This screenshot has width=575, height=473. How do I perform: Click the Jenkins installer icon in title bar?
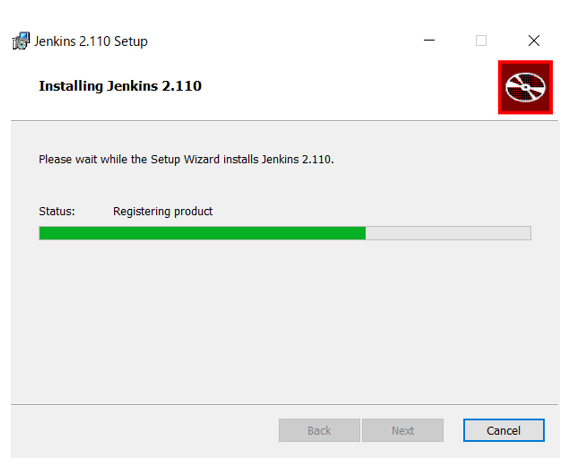point(21,41)
